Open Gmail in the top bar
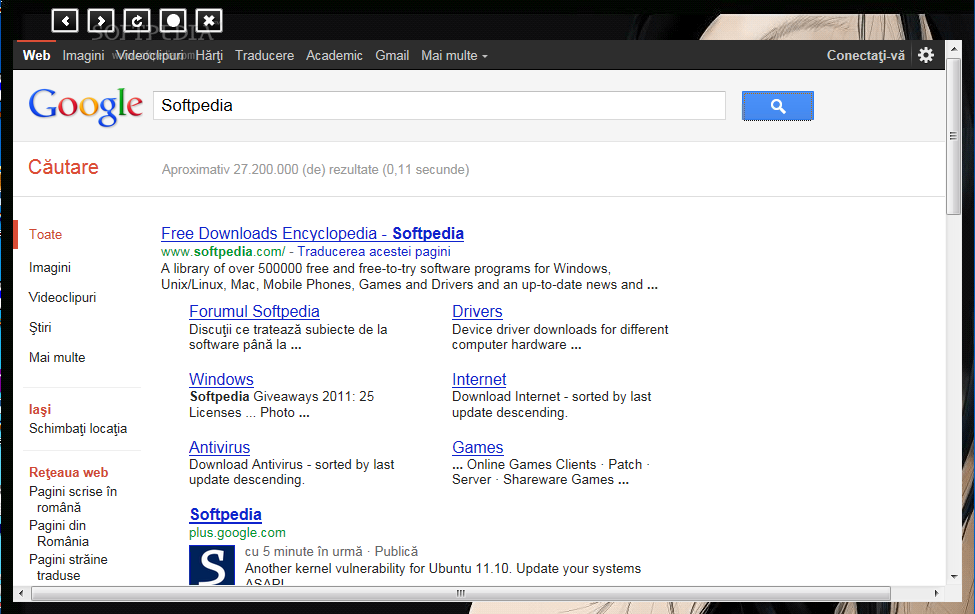 (392, 55)
